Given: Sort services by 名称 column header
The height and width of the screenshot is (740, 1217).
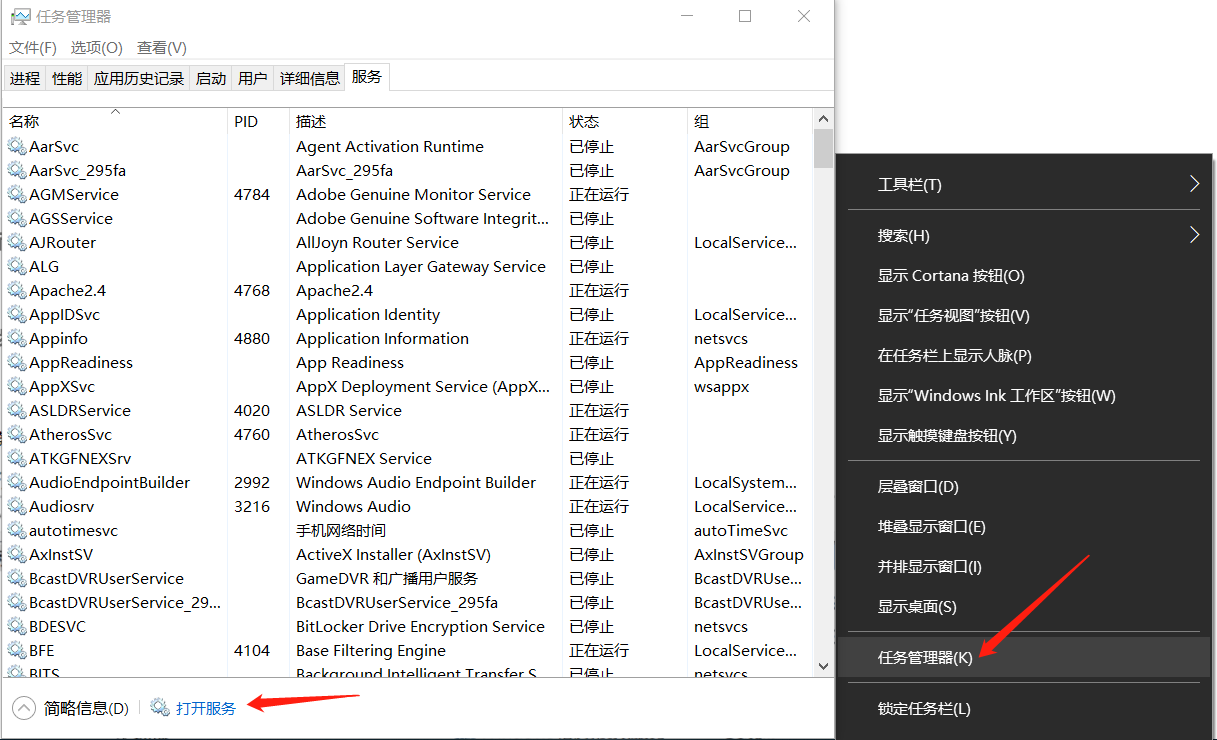Looking at the screenshot, I should pos(115,121).
